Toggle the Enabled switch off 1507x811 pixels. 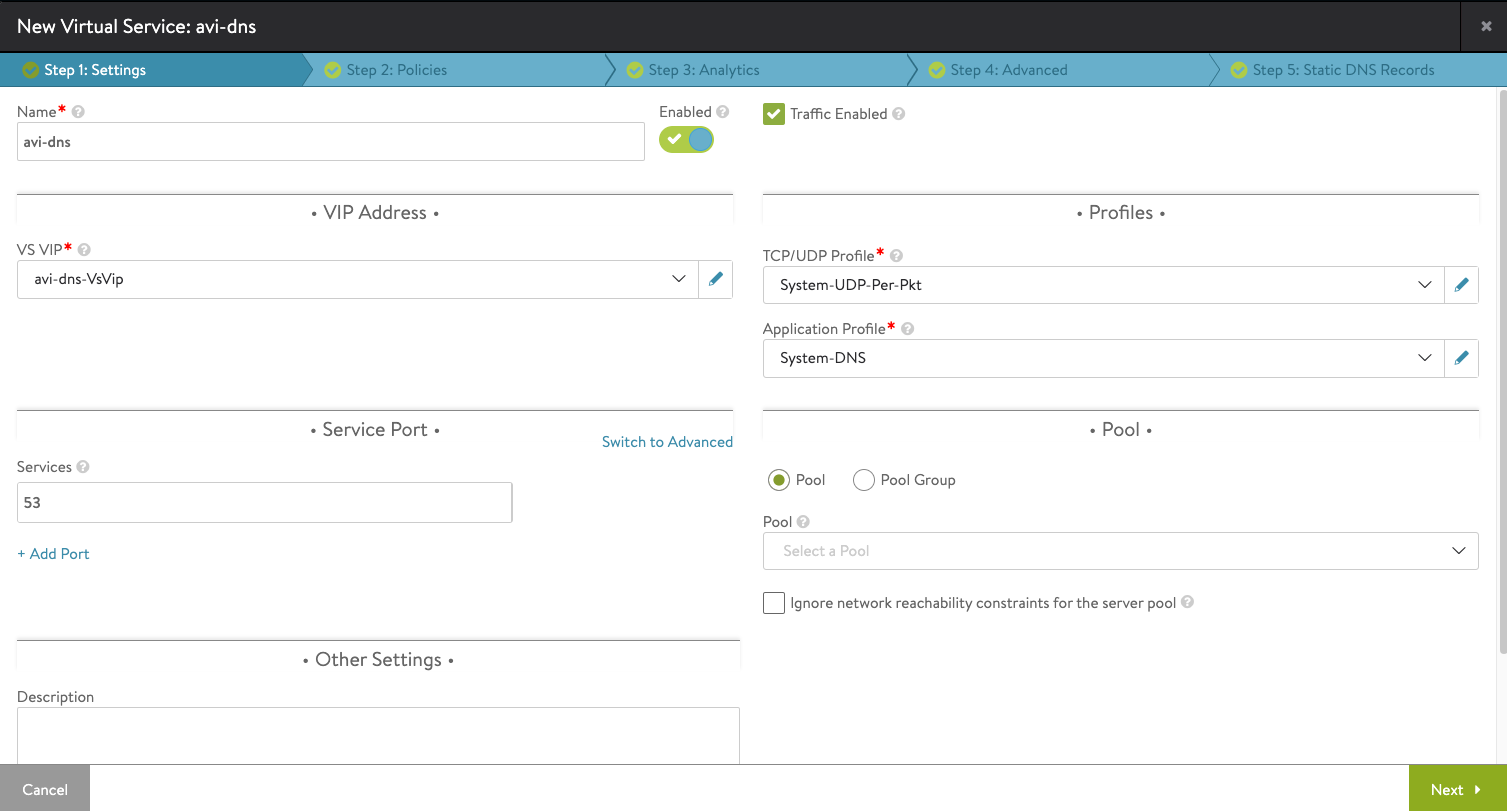[686, 139]
